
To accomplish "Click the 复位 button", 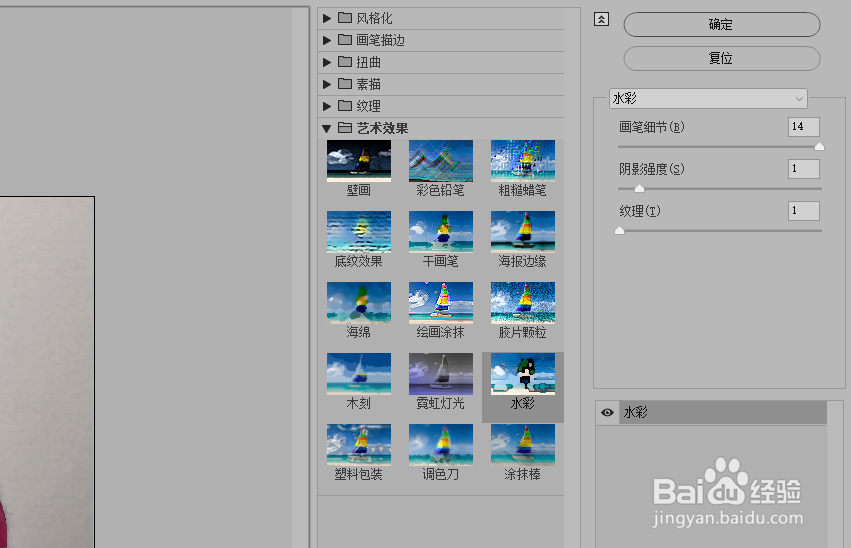I will coord(722,58).
